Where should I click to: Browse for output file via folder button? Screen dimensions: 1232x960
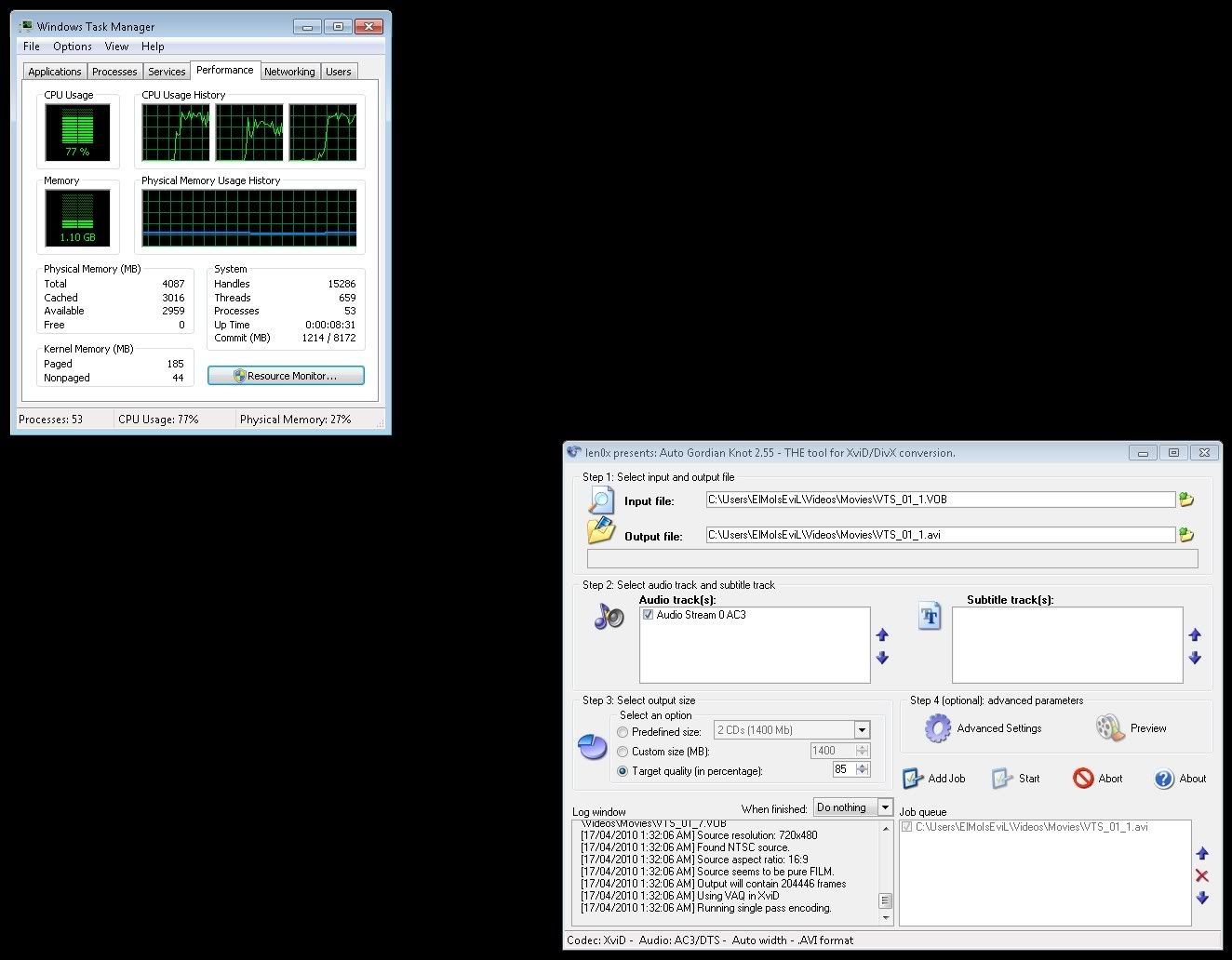(x=1186, y=535)
